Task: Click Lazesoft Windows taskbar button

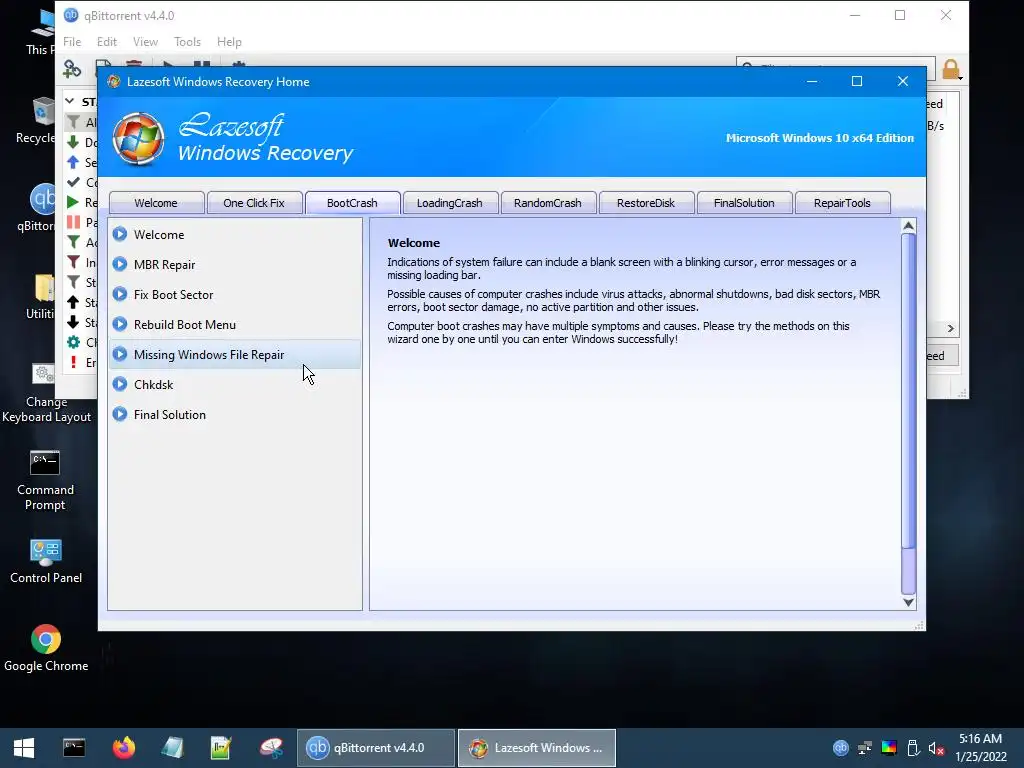Action: [537, 748]
